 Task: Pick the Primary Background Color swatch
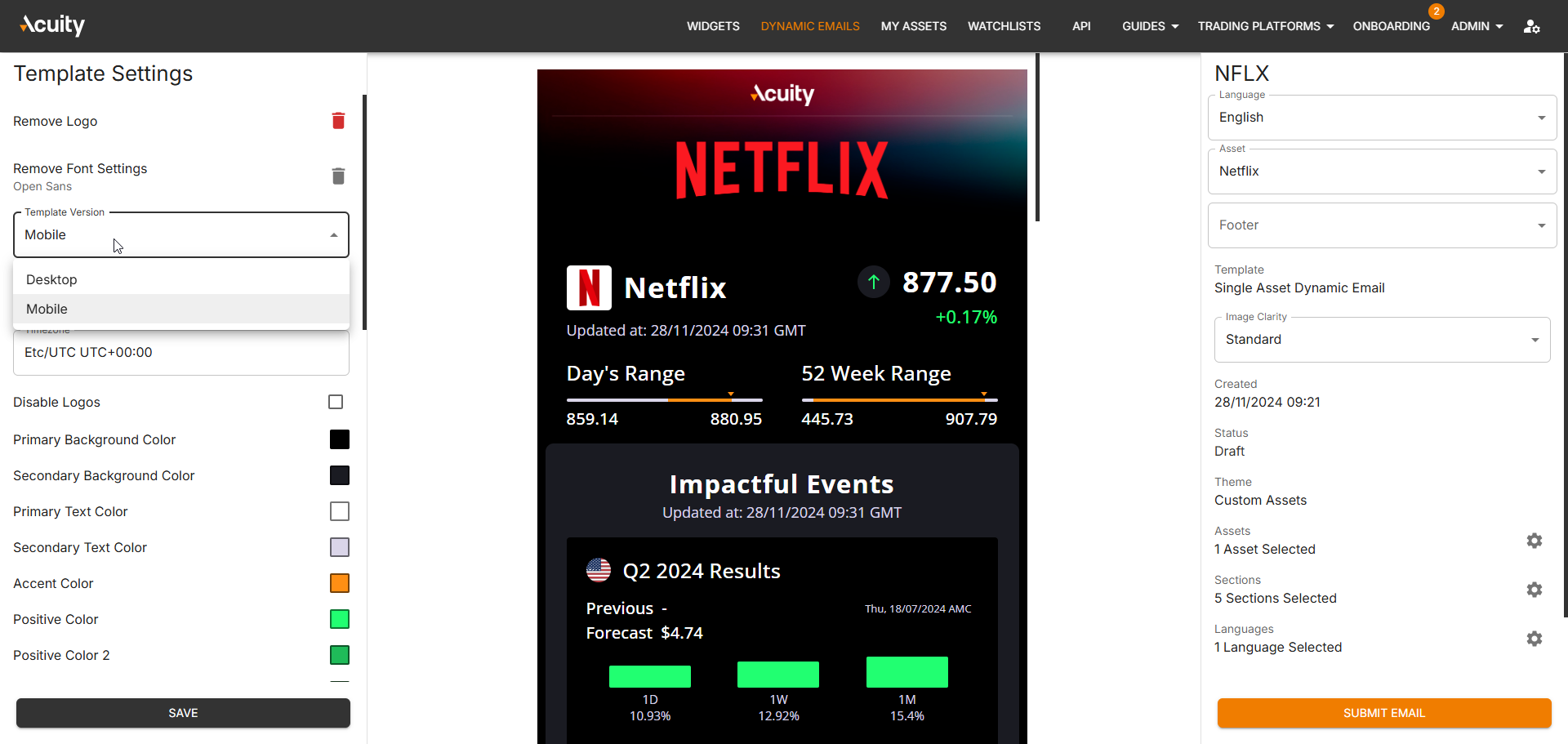coord(340,439)
